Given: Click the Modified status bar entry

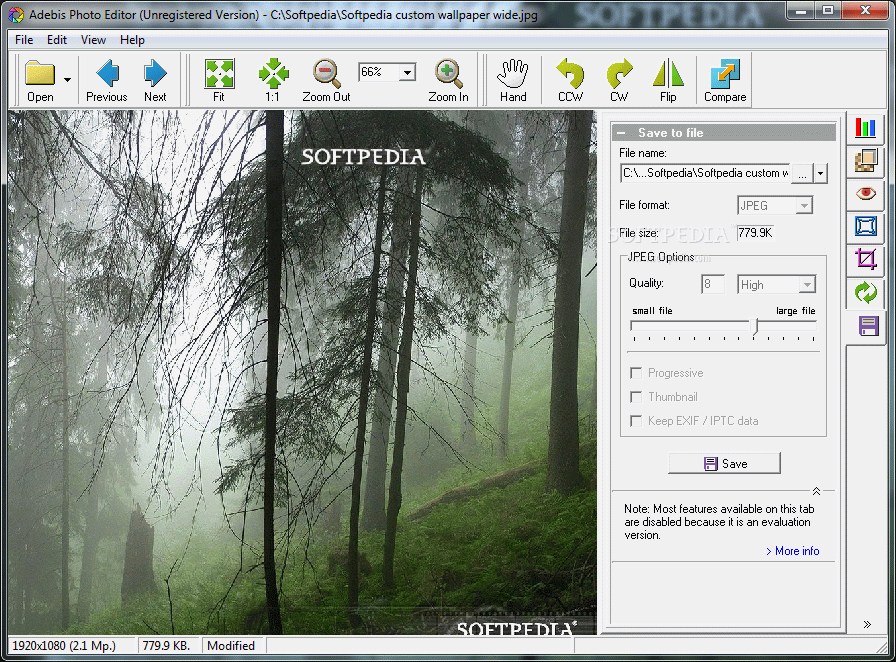Looking at the screenshot, I should coord(231,645).
